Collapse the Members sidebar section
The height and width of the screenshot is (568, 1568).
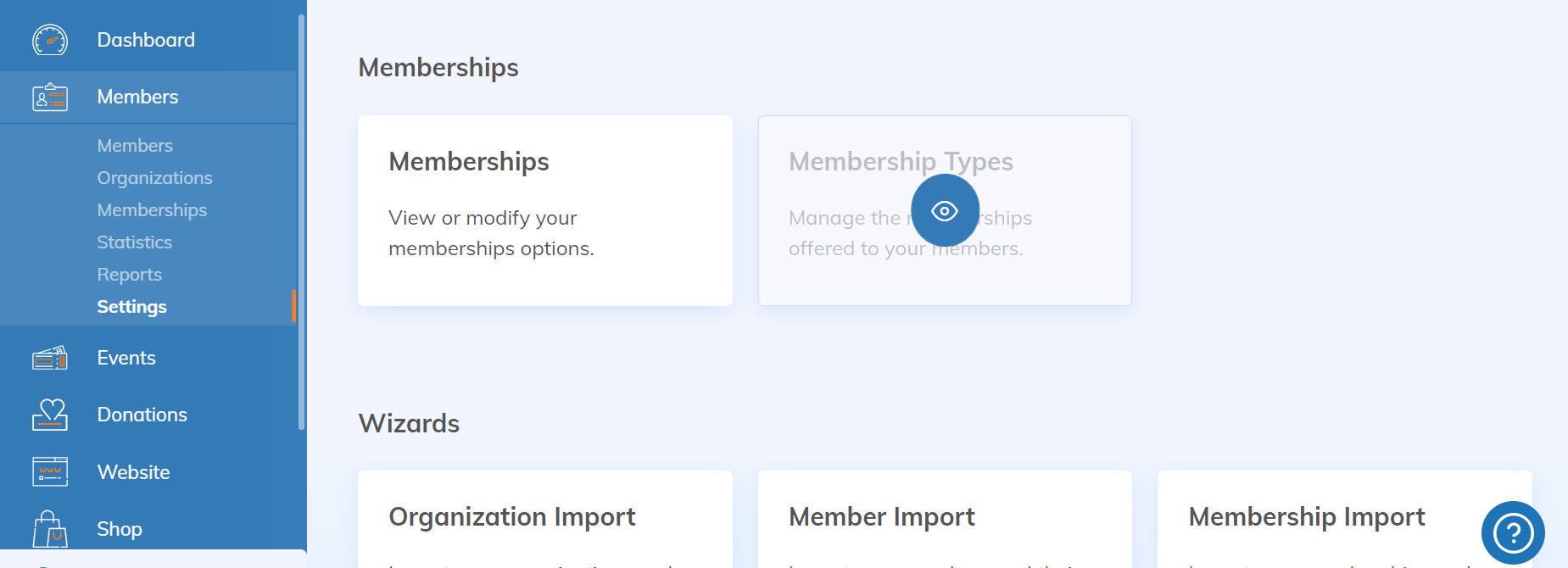click(137, 97)
